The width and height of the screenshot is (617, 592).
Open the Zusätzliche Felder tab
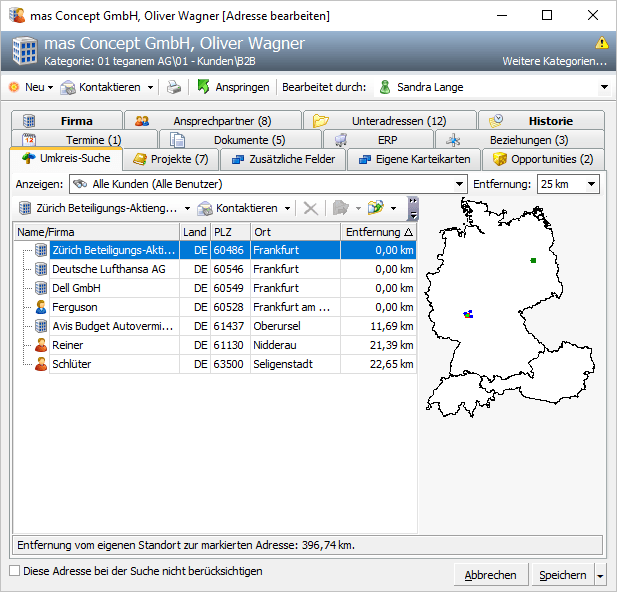[x=283, y=159]
